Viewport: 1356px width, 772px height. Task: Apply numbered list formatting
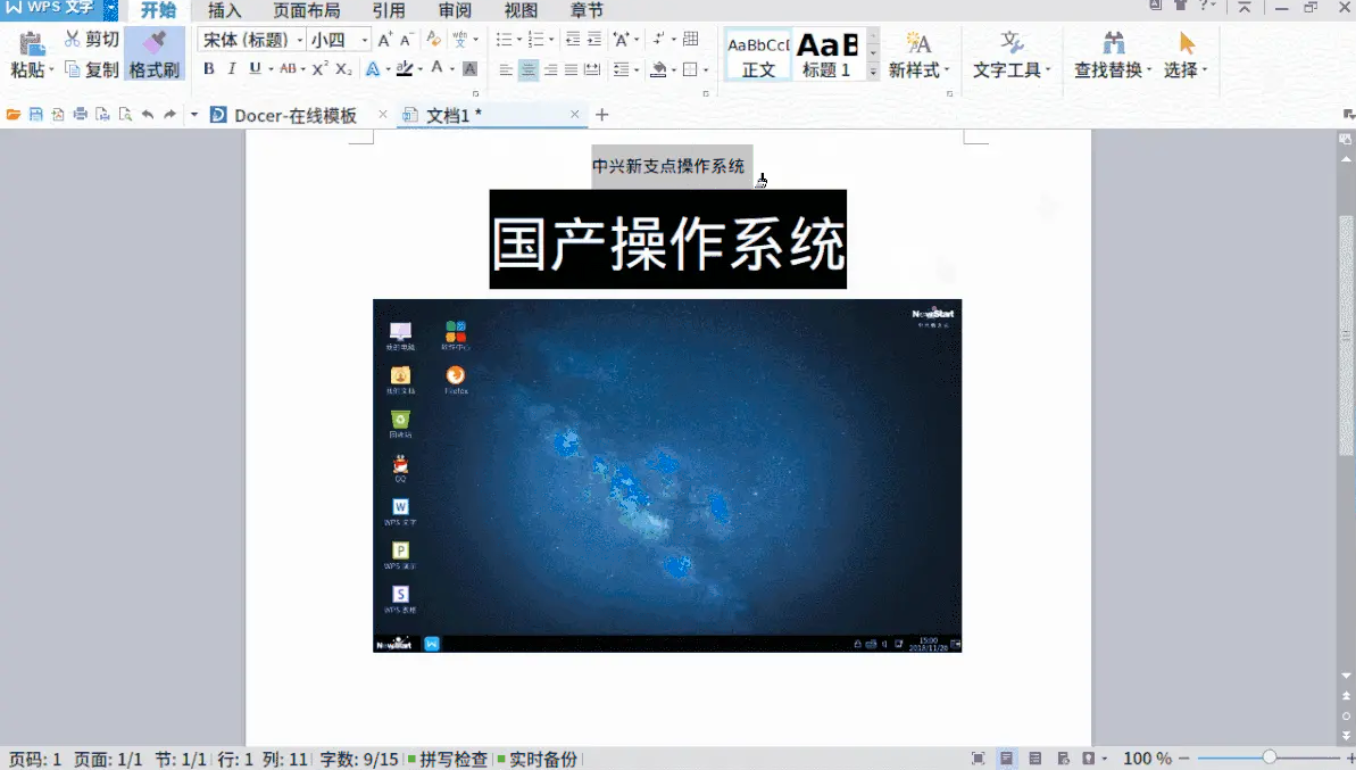(535, 40)
